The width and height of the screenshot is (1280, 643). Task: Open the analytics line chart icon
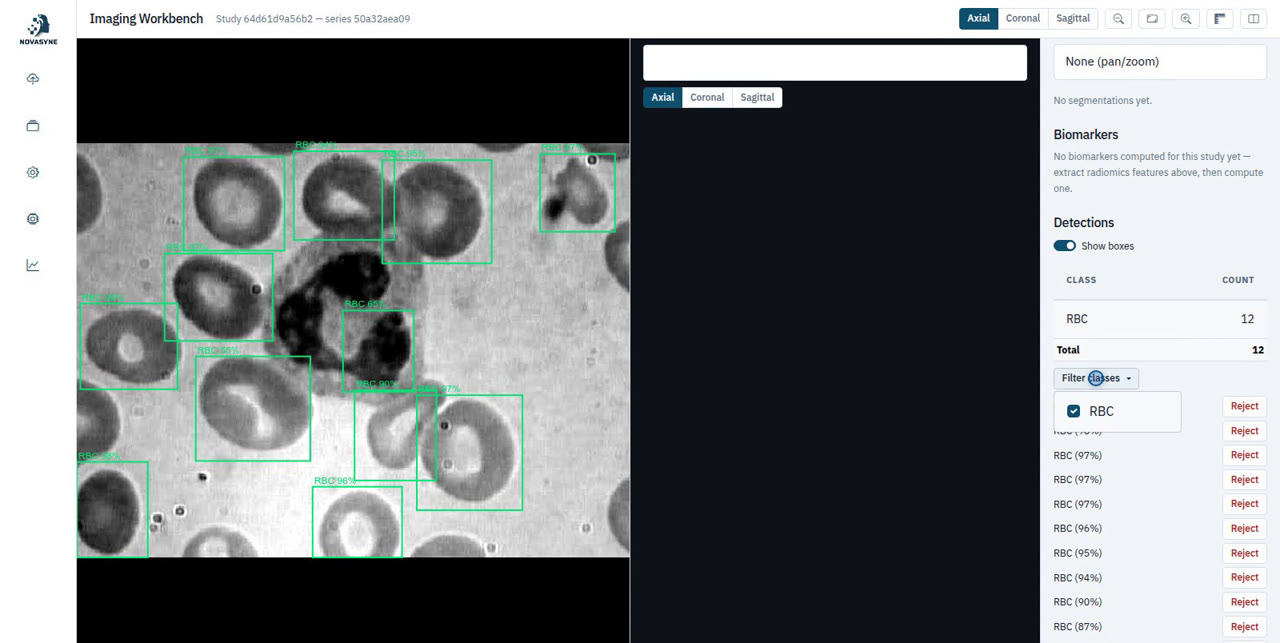point(33,265)
